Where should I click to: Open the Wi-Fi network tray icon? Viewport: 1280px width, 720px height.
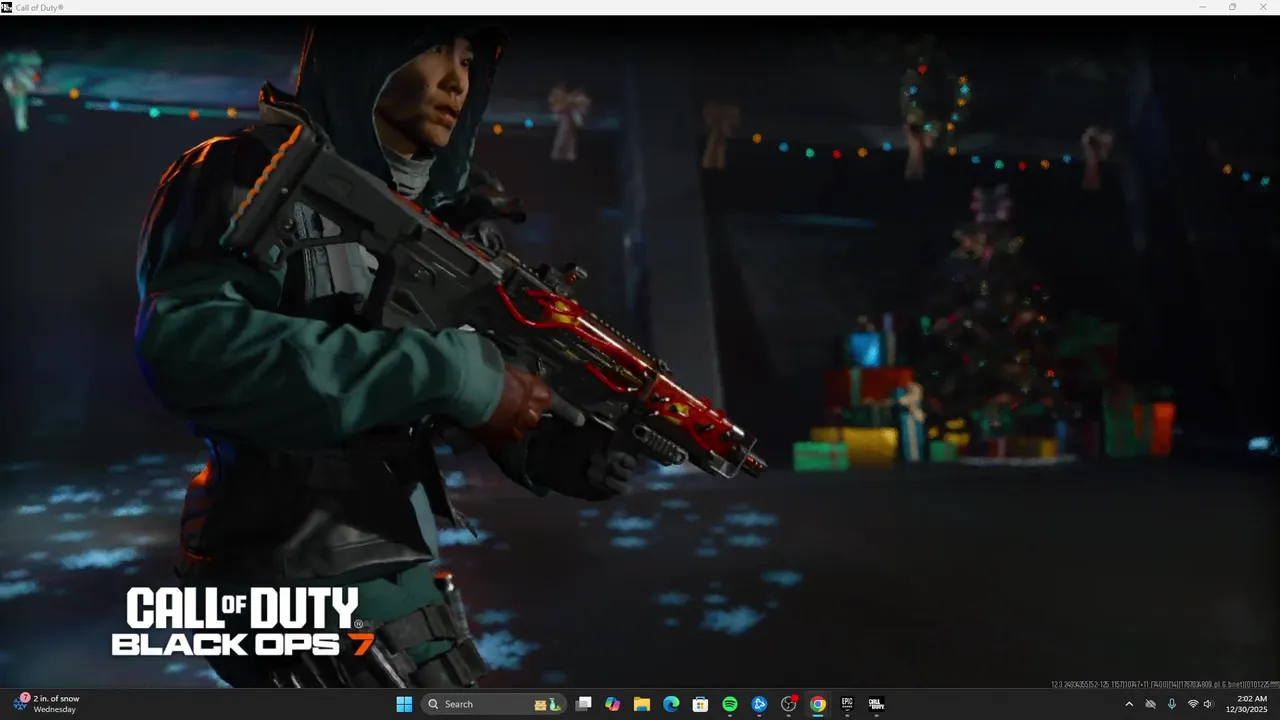coord(1193,704)
